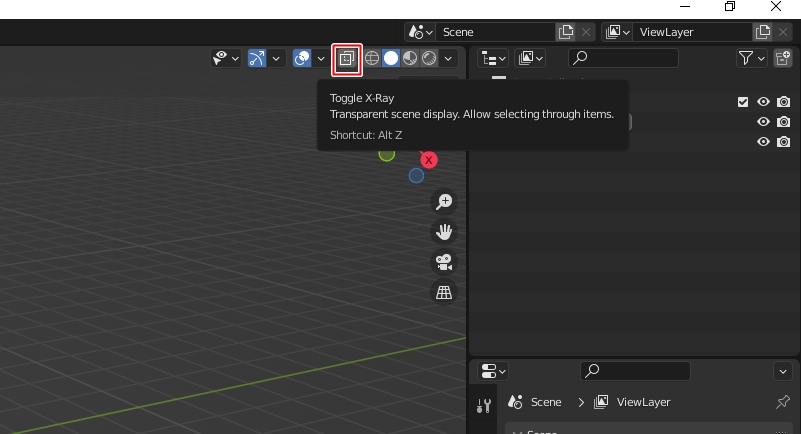Switch to Rendered viewport shading
This screenshot has height=434, width=801.
pos(429,58)
